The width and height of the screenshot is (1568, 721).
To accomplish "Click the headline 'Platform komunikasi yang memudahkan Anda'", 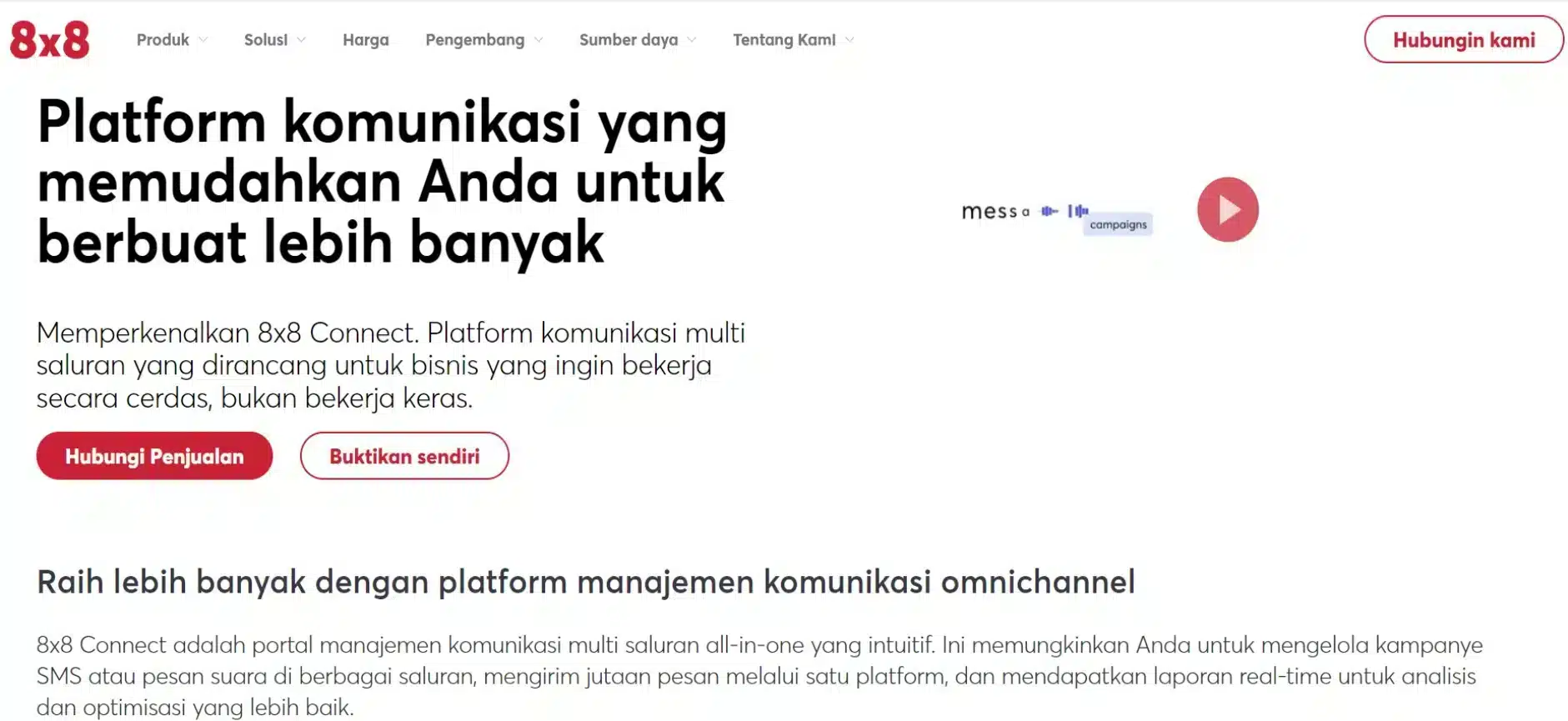I will [x=383, y=182].
